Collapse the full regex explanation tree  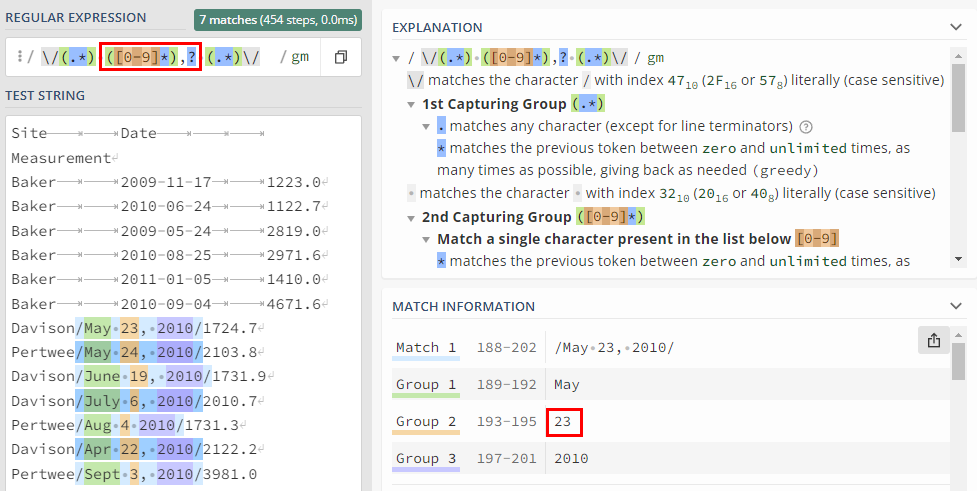[396, 59]
